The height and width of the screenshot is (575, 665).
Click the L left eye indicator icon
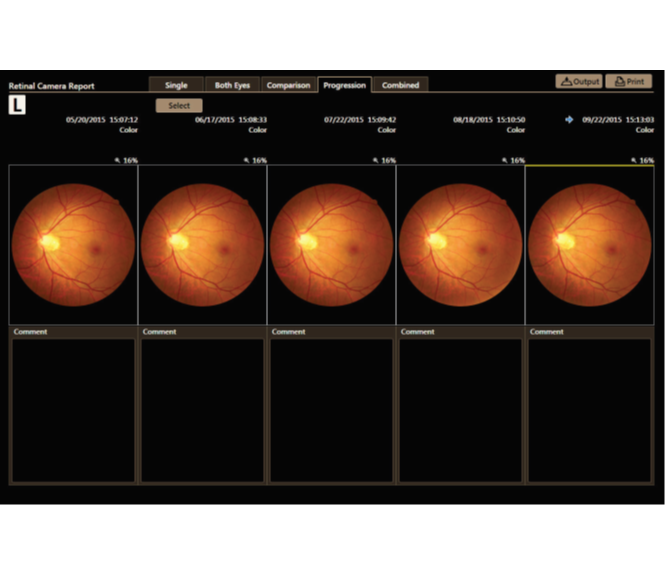tap(17, 105)
